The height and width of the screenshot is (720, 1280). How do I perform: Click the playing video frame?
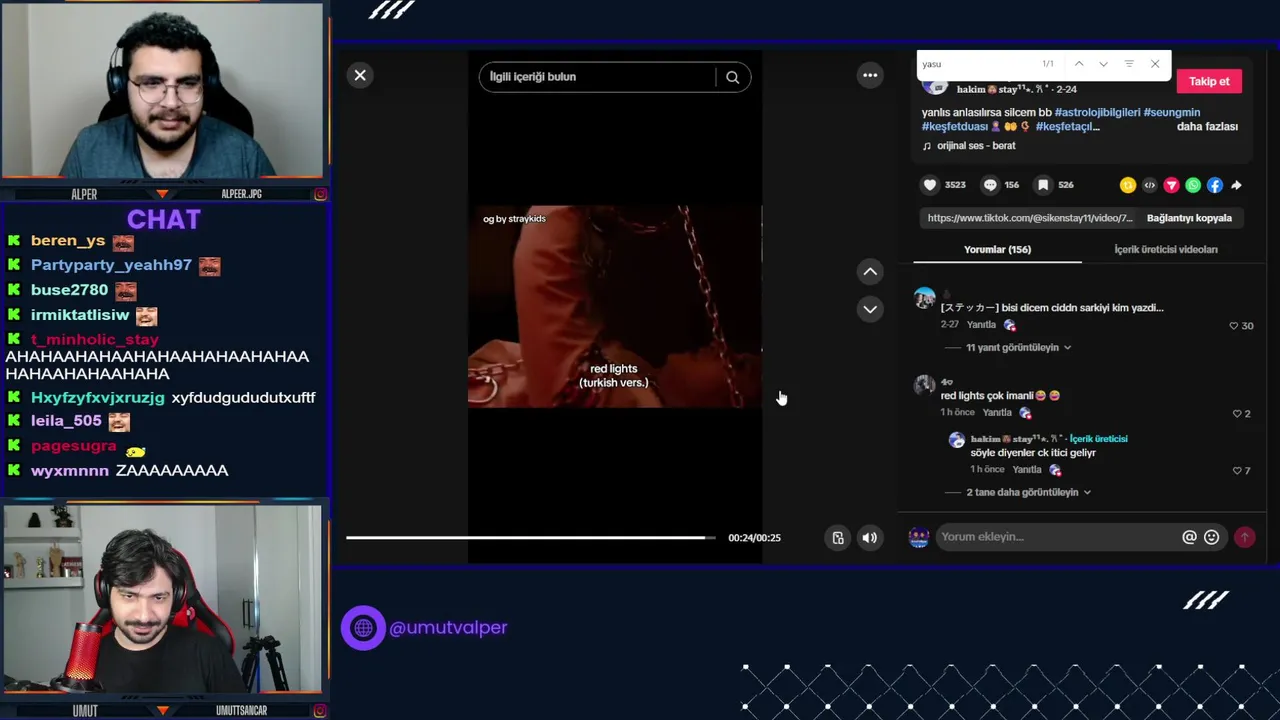coord(615,306)
